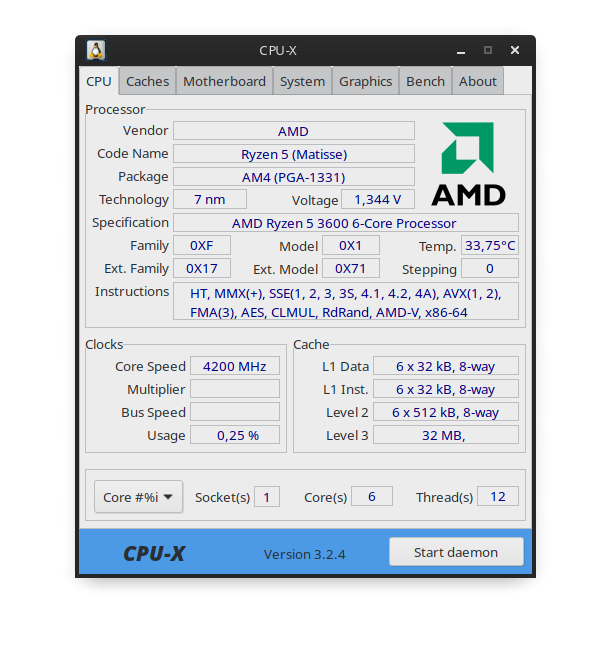Screen dimensions: 611x663
Task: Click the Temp. value 33,75°C
Action: pos(490,246)
